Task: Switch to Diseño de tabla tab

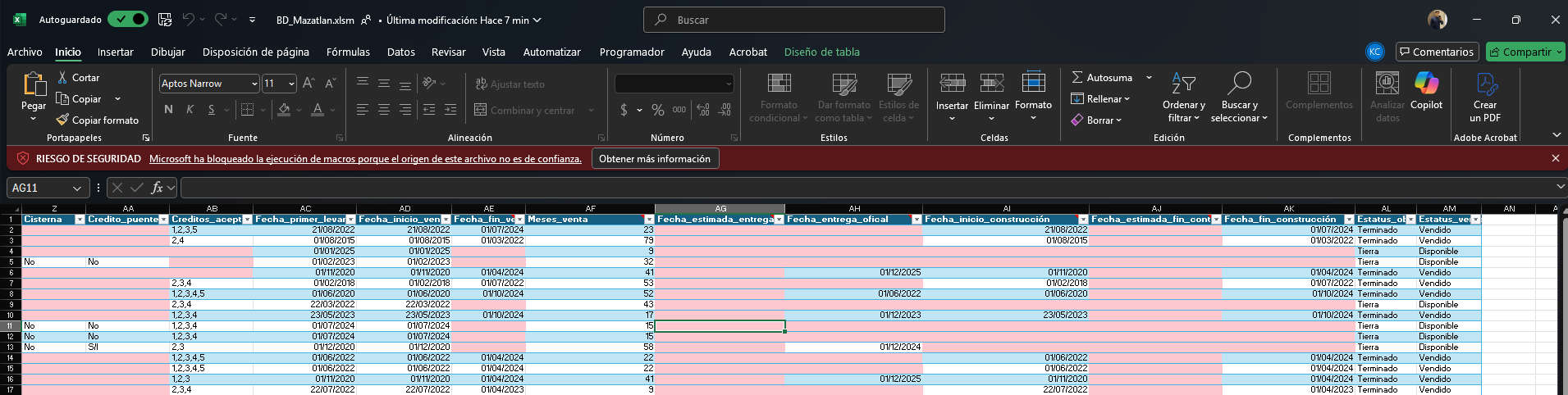Action: tap(821, 52)
